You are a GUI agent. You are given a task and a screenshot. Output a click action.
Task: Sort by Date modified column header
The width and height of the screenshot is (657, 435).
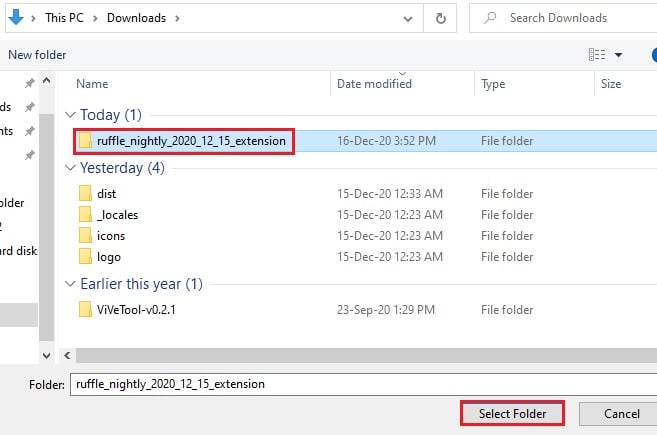pyautogui.click(x=375, y=84)
